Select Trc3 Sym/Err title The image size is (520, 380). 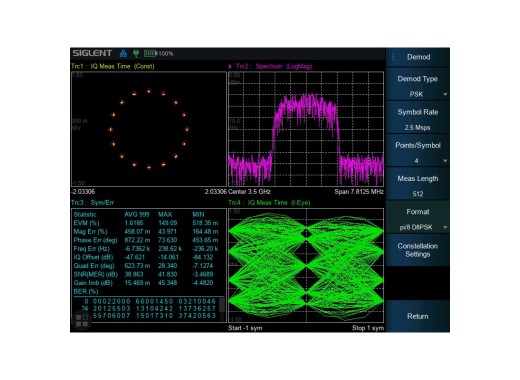click(92, 203)
